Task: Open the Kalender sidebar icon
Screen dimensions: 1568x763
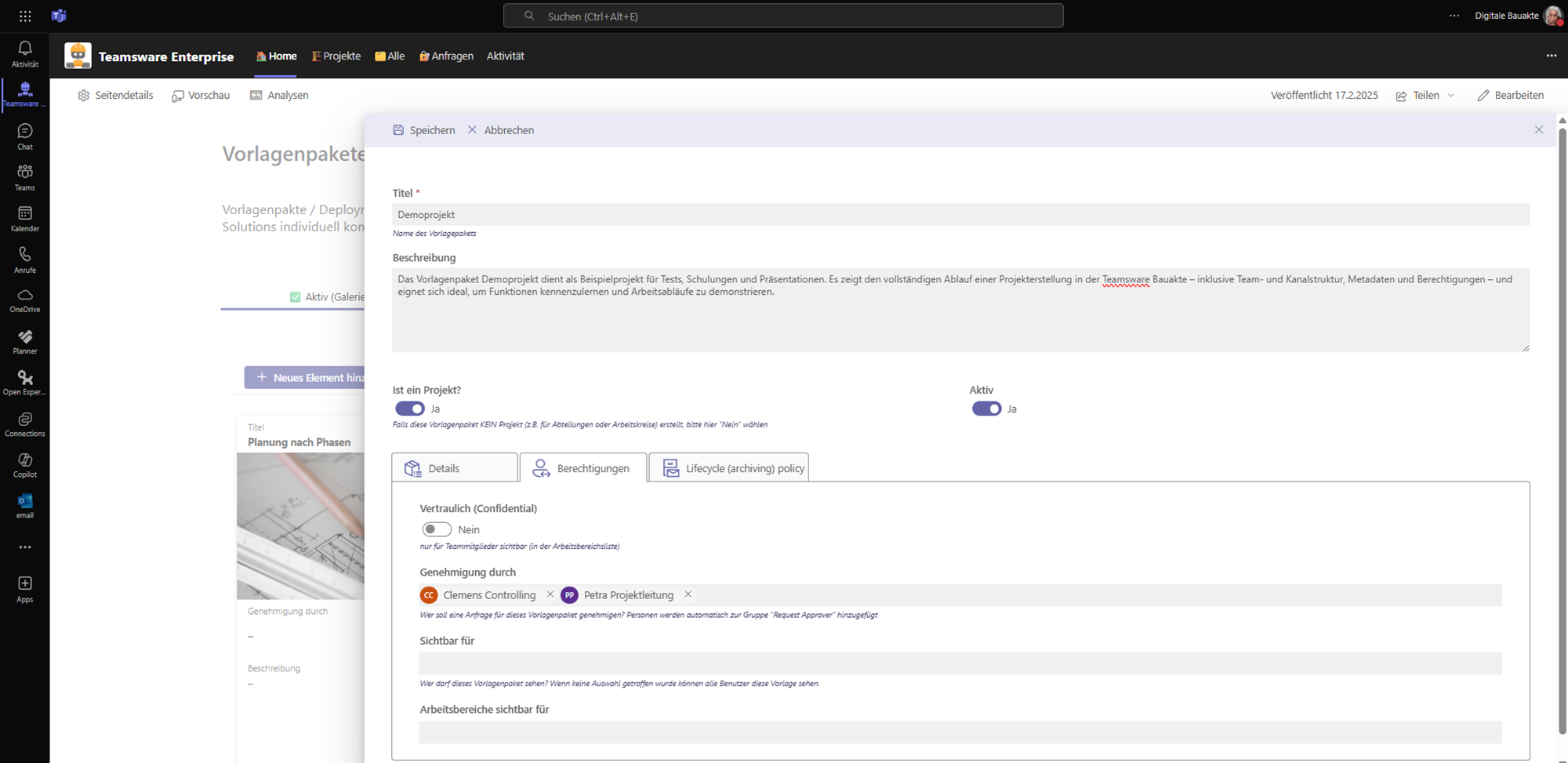Action: 25,218
